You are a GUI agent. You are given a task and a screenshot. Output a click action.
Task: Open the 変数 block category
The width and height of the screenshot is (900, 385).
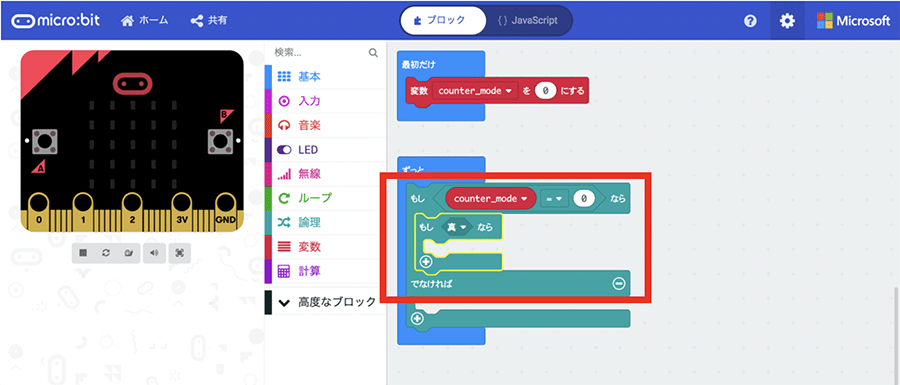click(310, 247)
